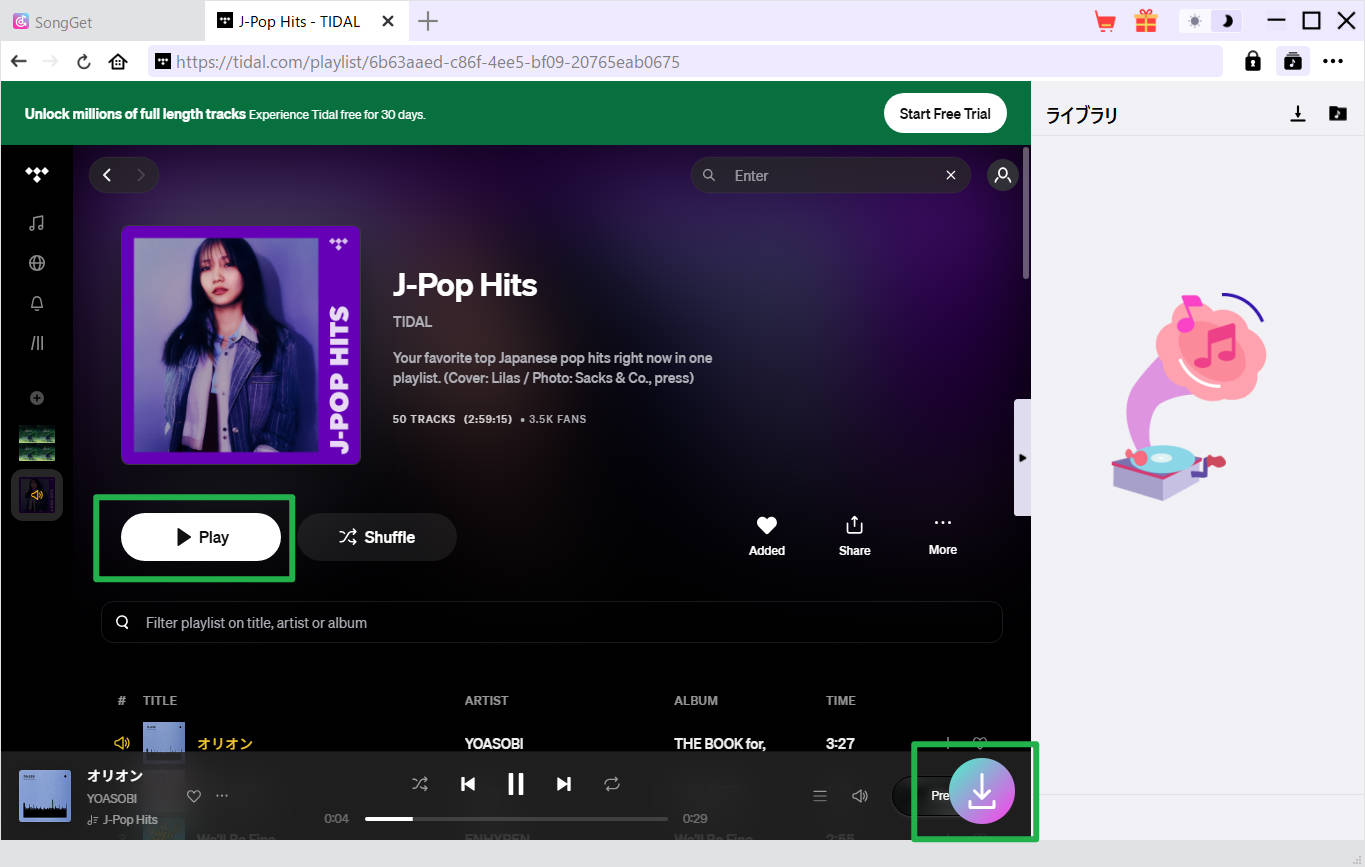Sort by the TIME column header

(841, 701)
